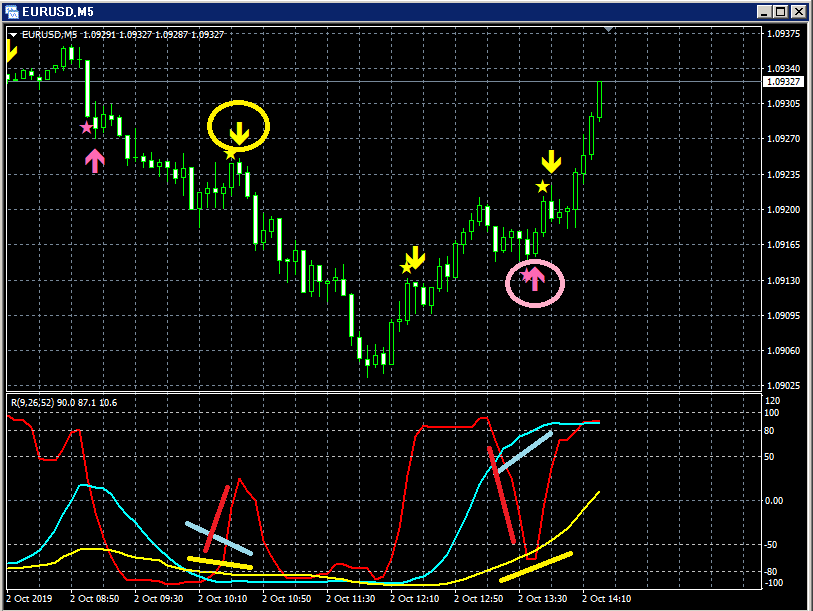Click the 2 Oct 10:10 time label
The width and height of the screenshot is (813, 611).
point(222,599)
